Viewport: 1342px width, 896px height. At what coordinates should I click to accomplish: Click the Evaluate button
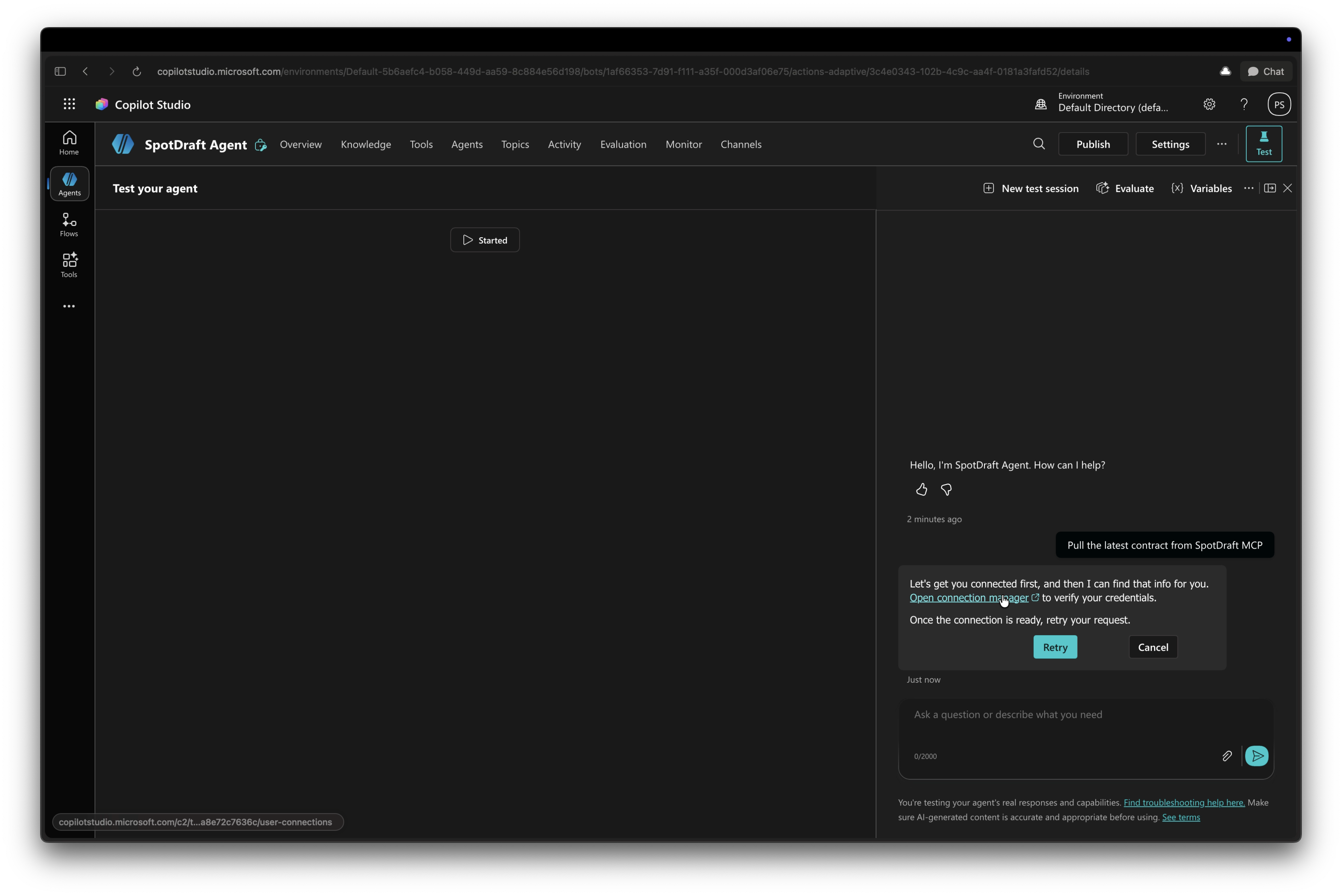(x=1125, y=188)
